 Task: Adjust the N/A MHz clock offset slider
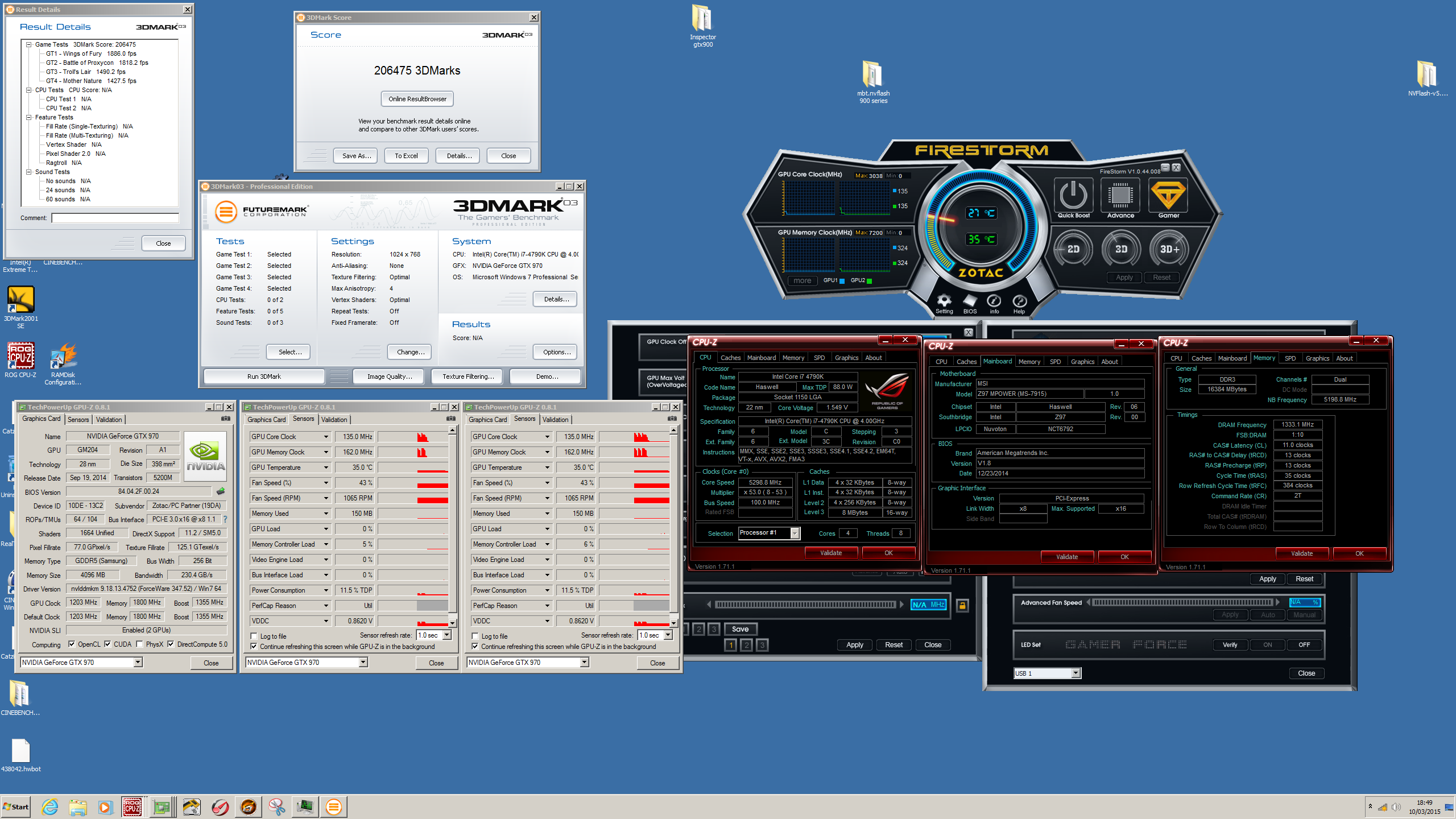point(805,605)
